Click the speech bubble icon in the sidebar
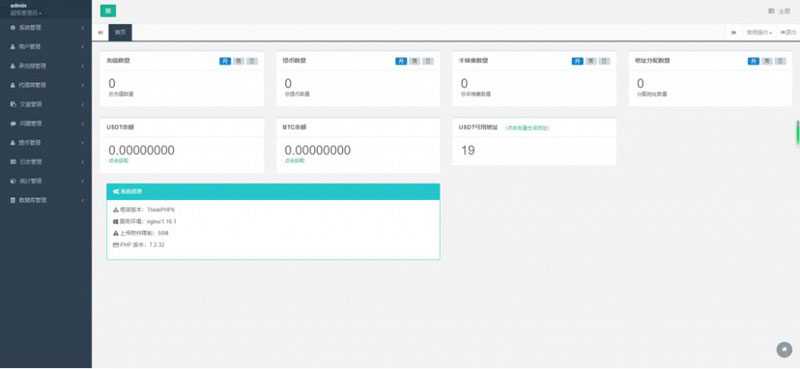Image resolution: width=800 pixels, height=369 pixels. click(13, 124)
